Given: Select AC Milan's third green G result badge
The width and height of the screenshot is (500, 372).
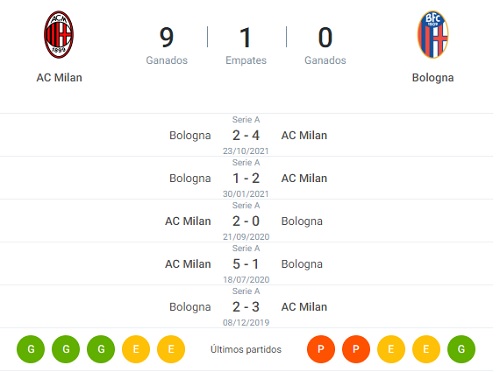Looking at the screenshot, I should tap(101, 349).
